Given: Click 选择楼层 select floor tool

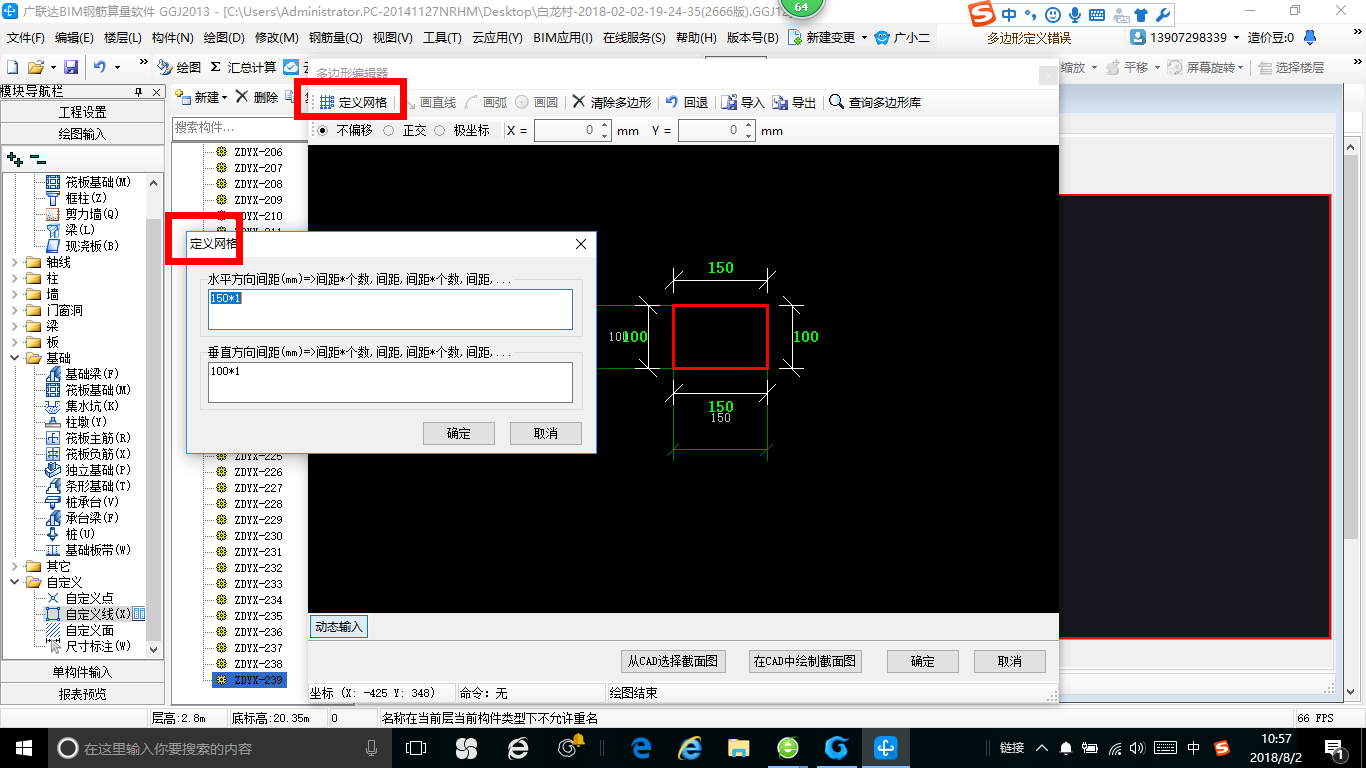Looking at the screenshot, I should pos(1292,67).
